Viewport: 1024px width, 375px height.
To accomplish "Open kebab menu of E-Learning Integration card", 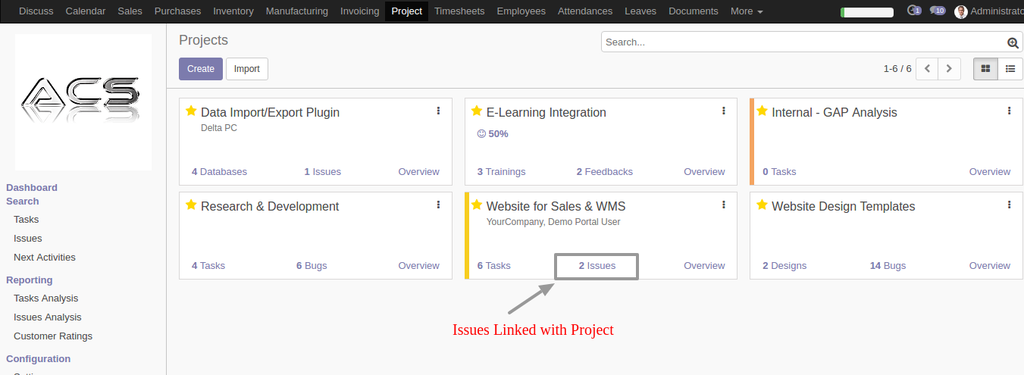I will click(x=724, y=111).
